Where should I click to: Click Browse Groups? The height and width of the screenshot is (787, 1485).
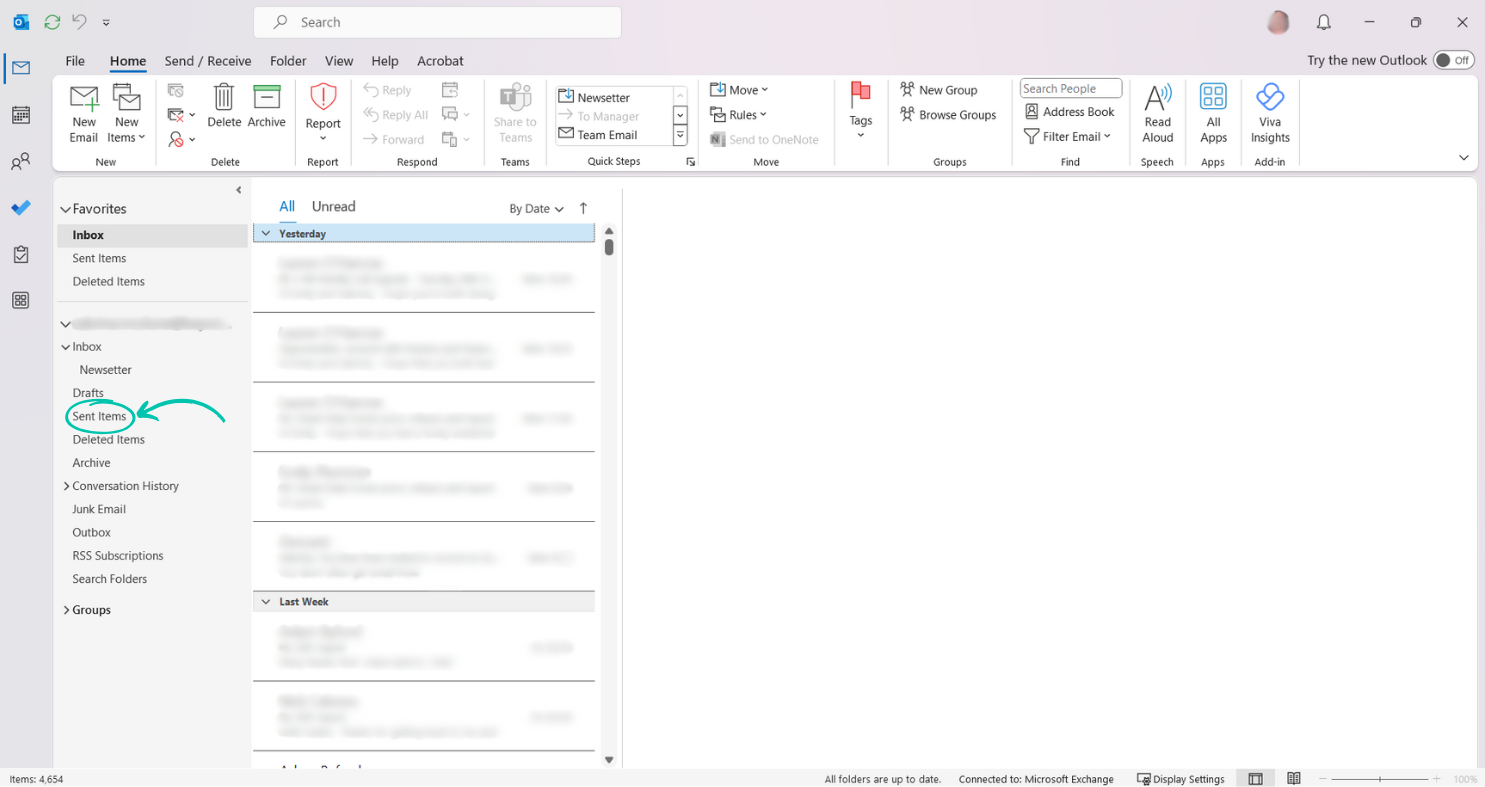(x=947, y=114)
